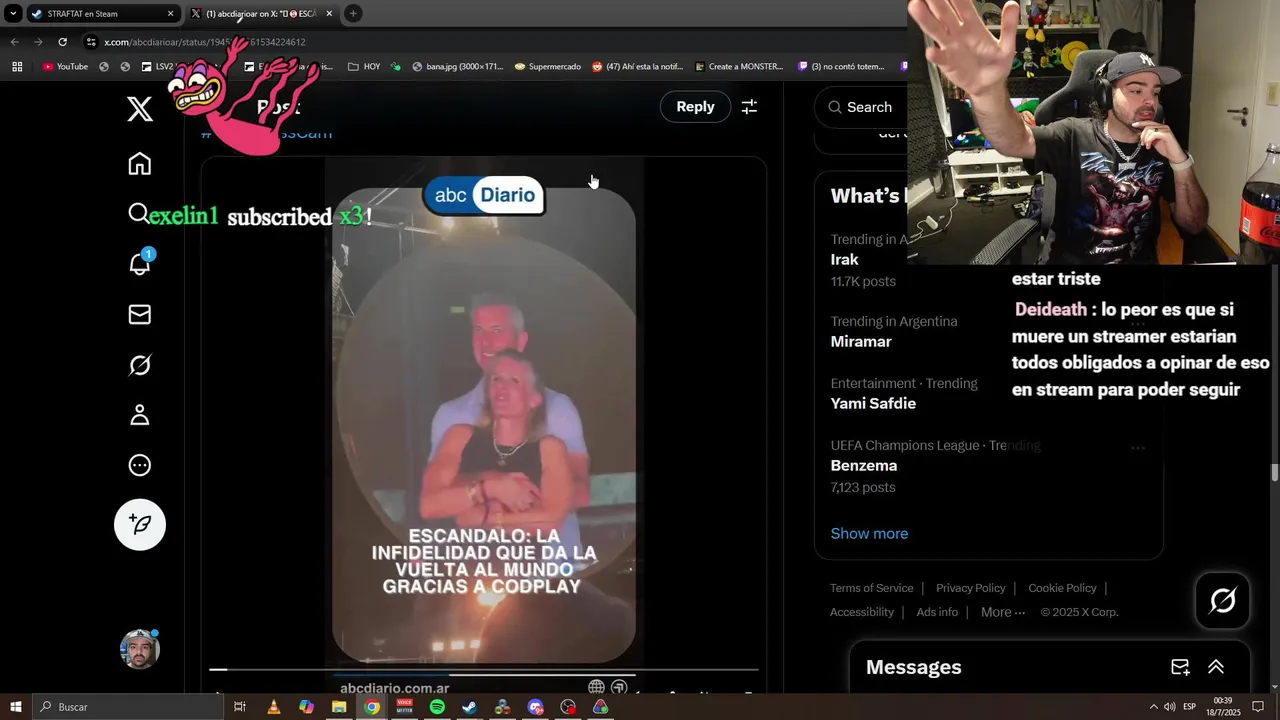This screenshot has height=720, width=1280.
Task: Seek on the video progress bar
Action: [x=483, y=670]
